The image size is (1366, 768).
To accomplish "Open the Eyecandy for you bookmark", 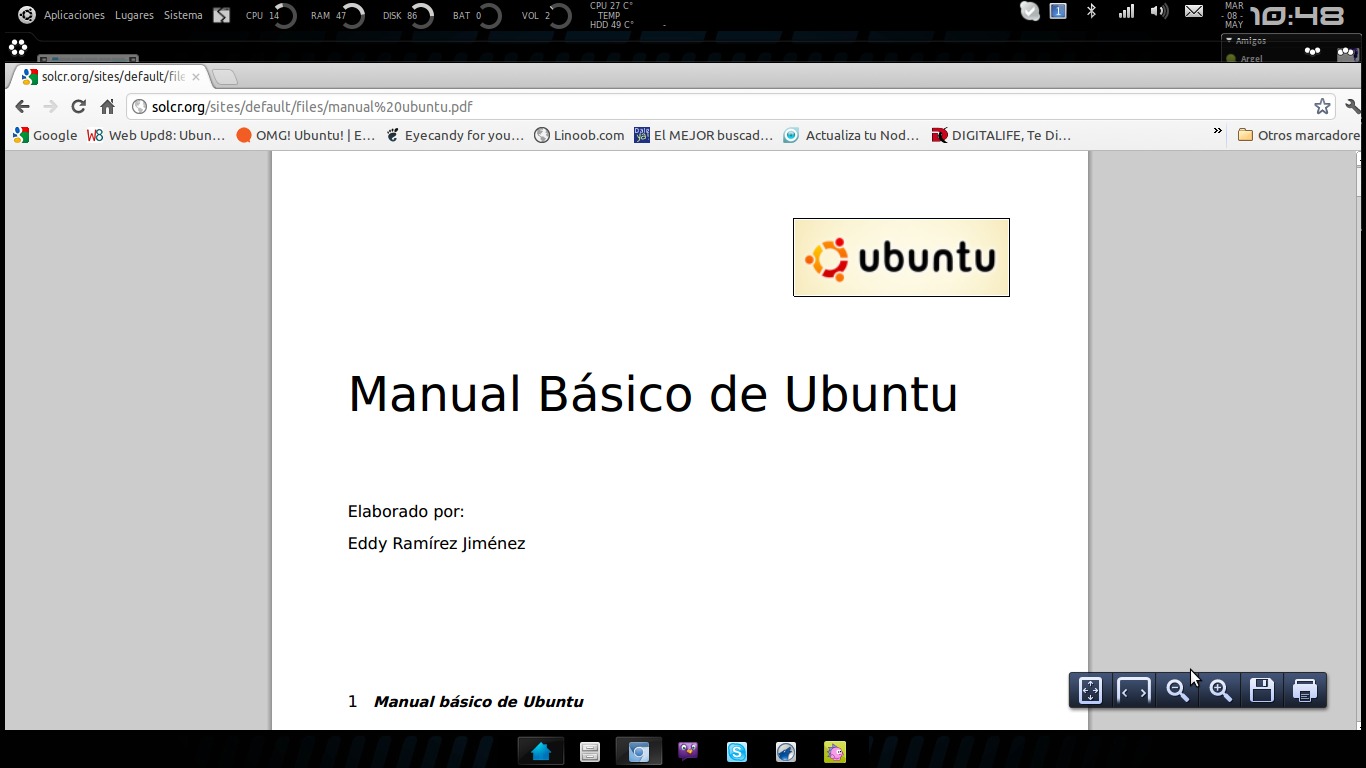I will coord(455,135).
